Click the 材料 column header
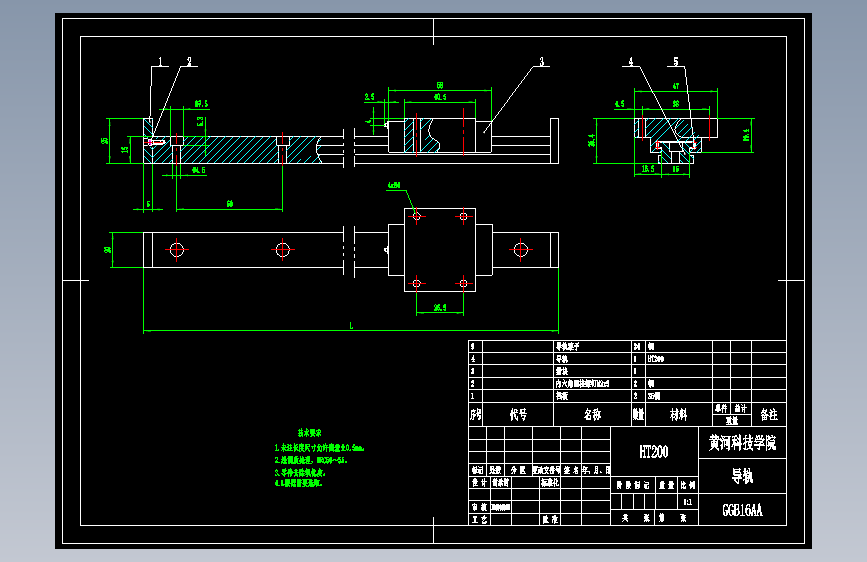Screen dimensions: 867x562 click(678, 414)
